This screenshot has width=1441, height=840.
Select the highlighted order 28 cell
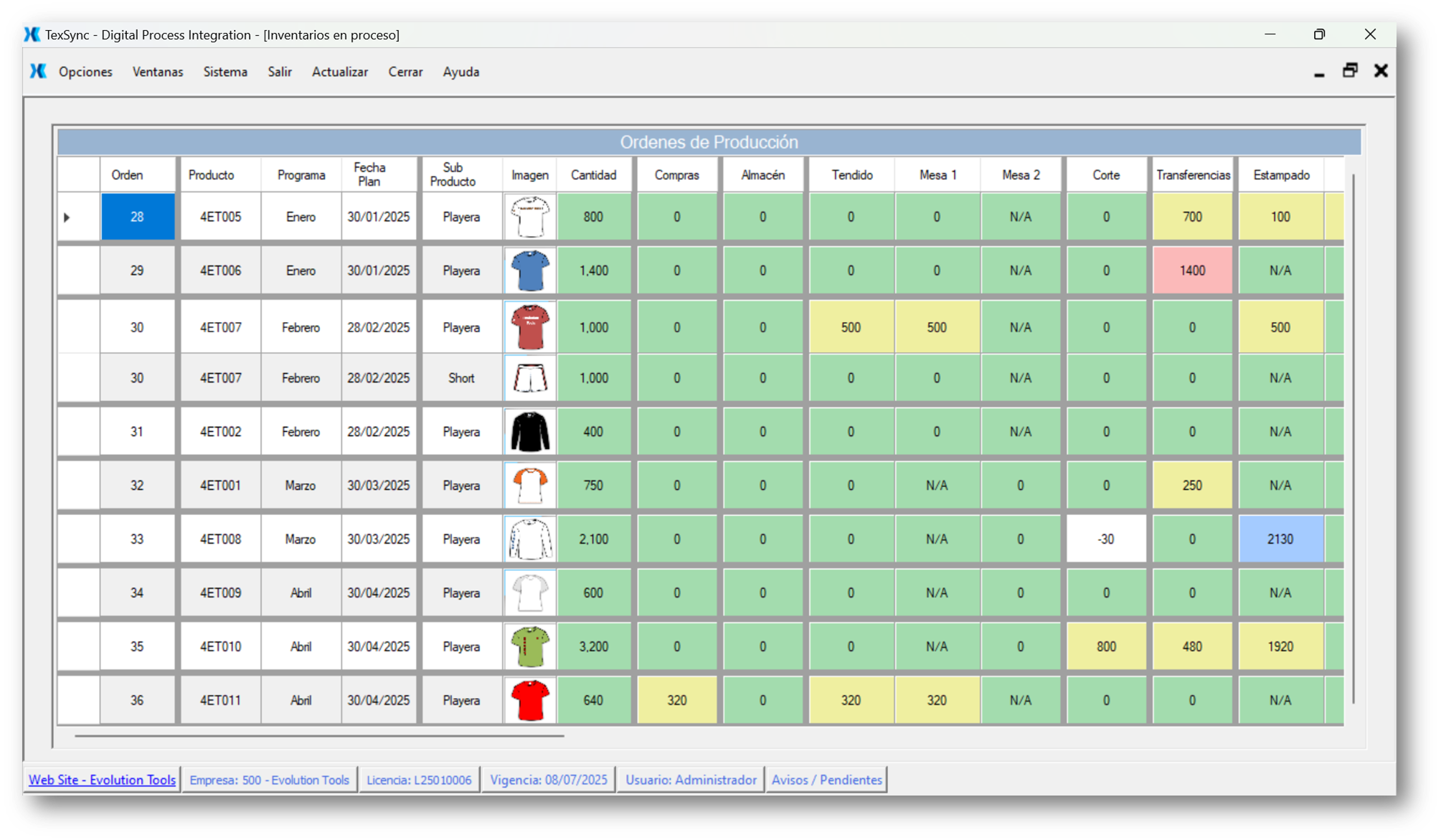click(137, 217)
